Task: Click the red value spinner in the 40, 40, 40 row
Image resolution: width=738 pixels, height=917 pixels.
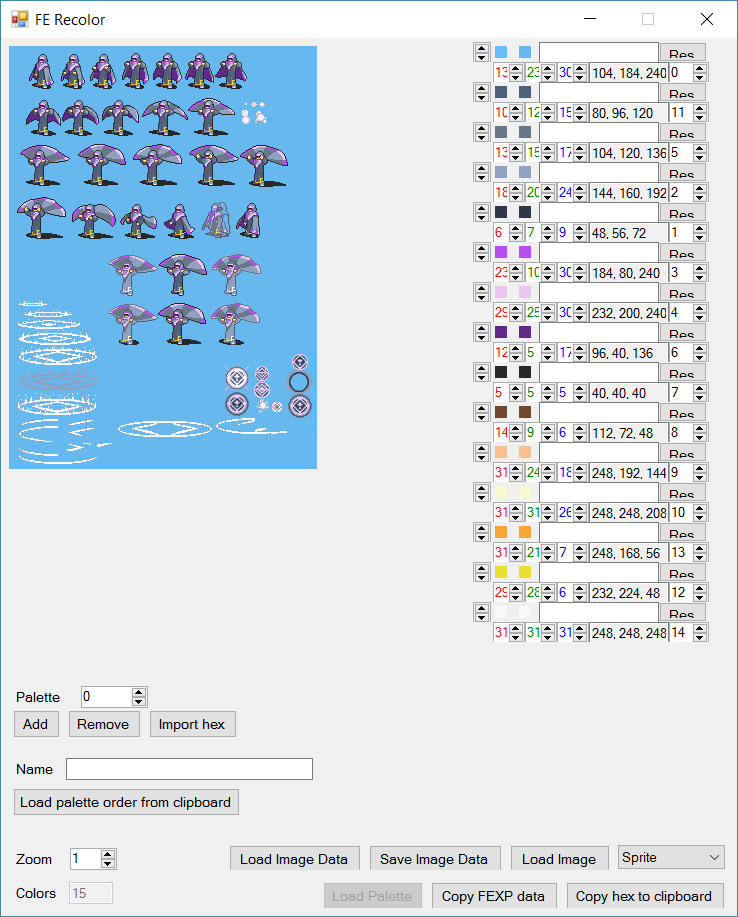Action: (516, 392)
